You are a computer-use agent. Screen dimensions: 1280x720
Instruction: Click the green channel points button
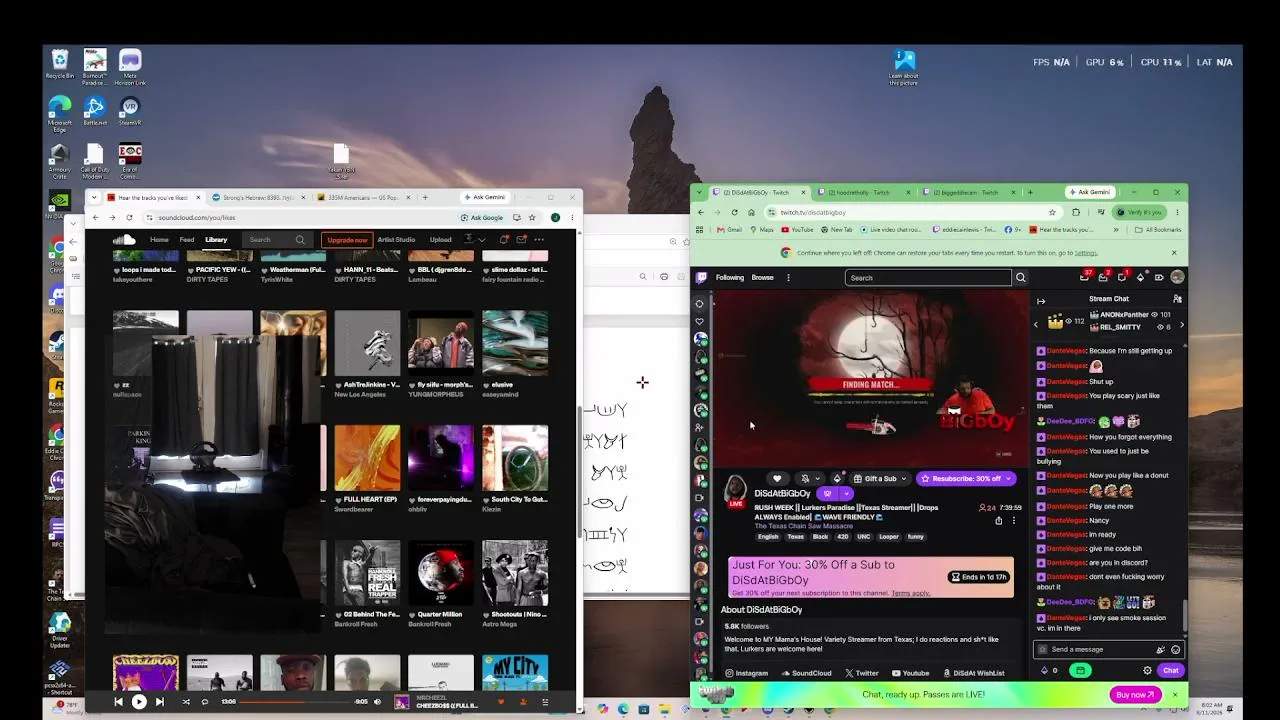tap(1080, 670)
